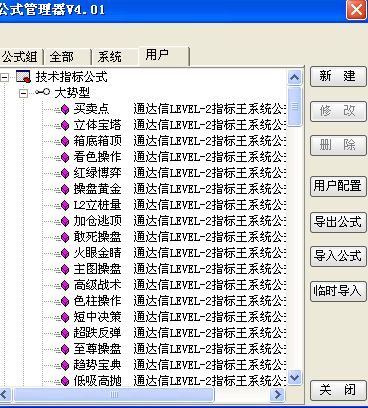Select the 火眼金睛 formula name
Viewport: 368px width, 408px height.
97,253
